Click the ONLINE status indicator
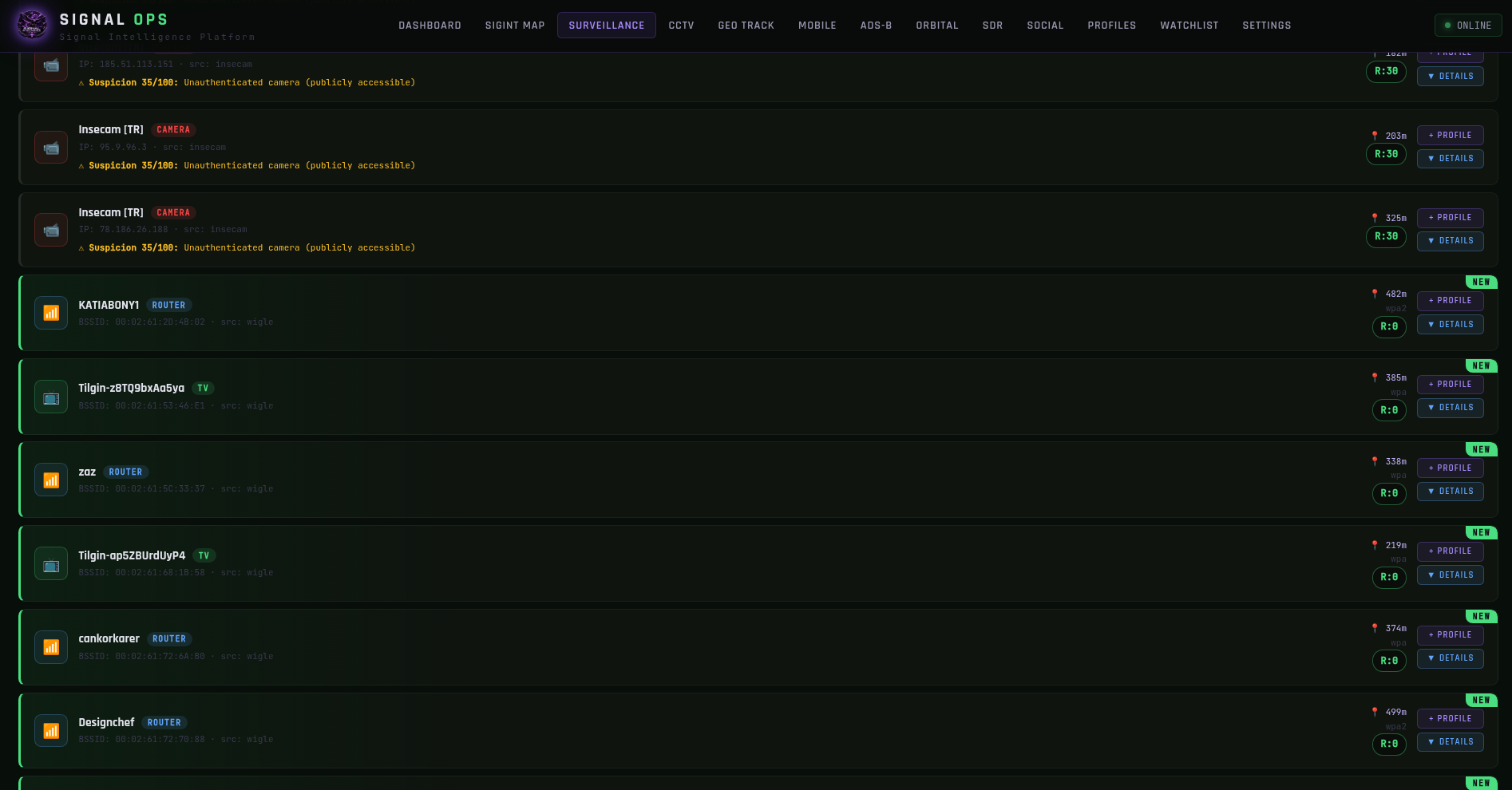 click(1468, 26)
